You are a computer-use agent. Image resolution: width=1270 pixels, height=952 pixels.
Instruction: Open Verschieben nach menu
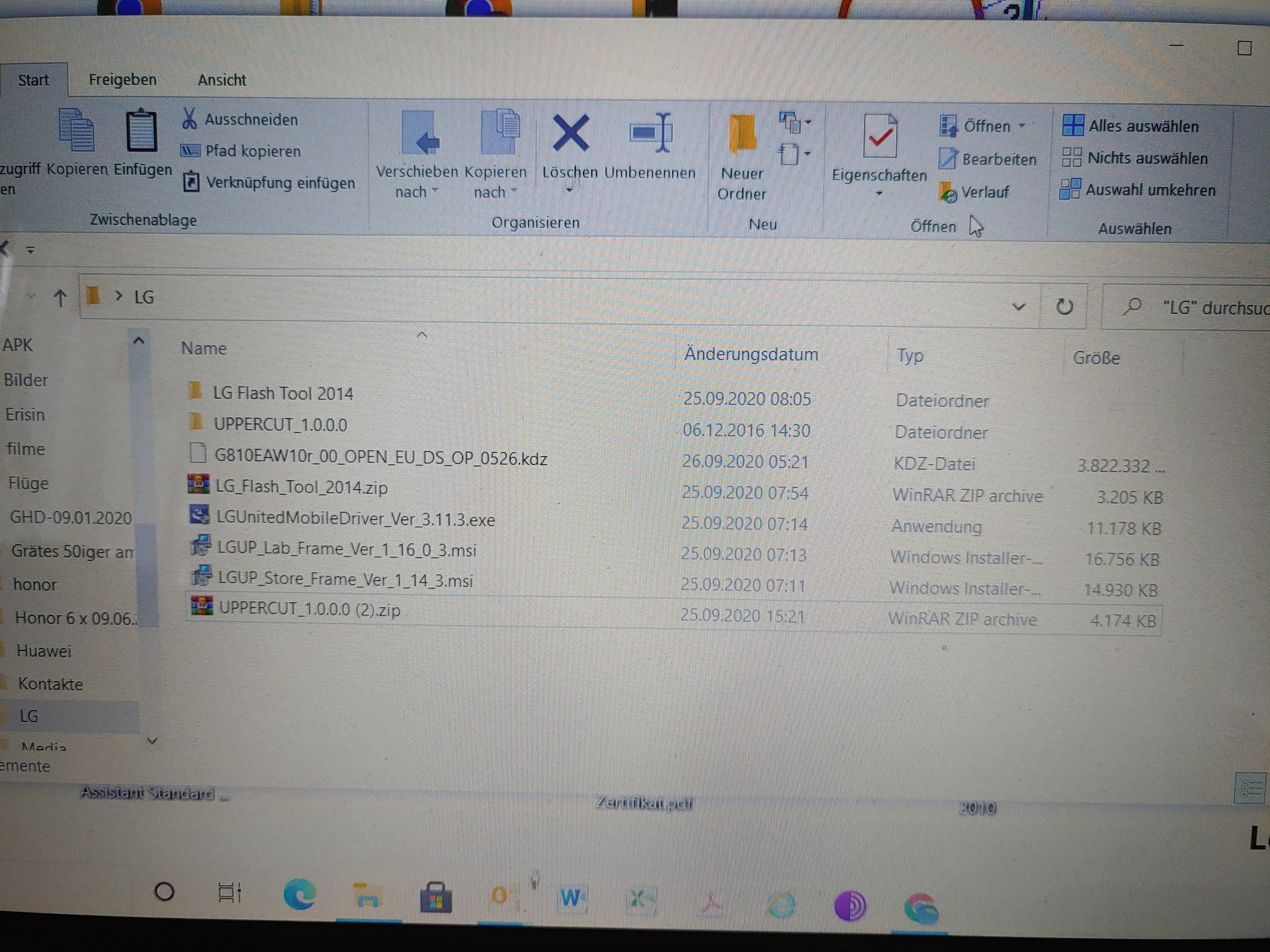417,157
